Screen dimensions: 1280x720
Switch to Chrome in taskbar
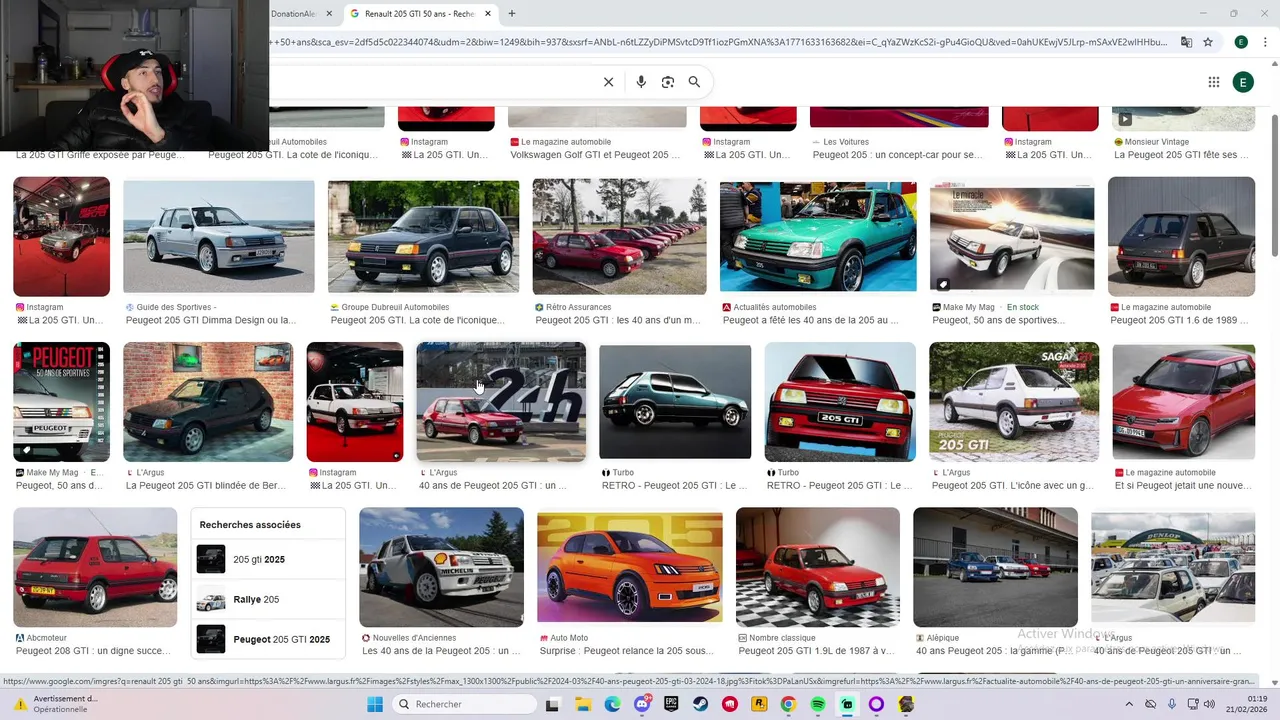[x=788, y=704]
